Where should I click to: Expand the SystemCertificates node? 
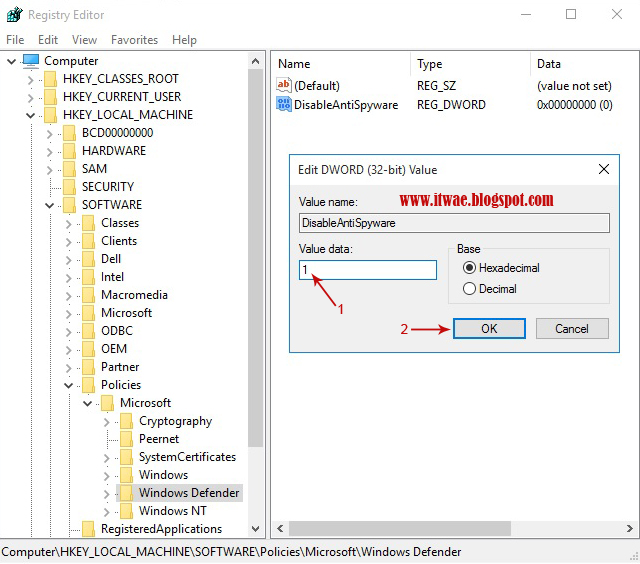click(107, 457)
